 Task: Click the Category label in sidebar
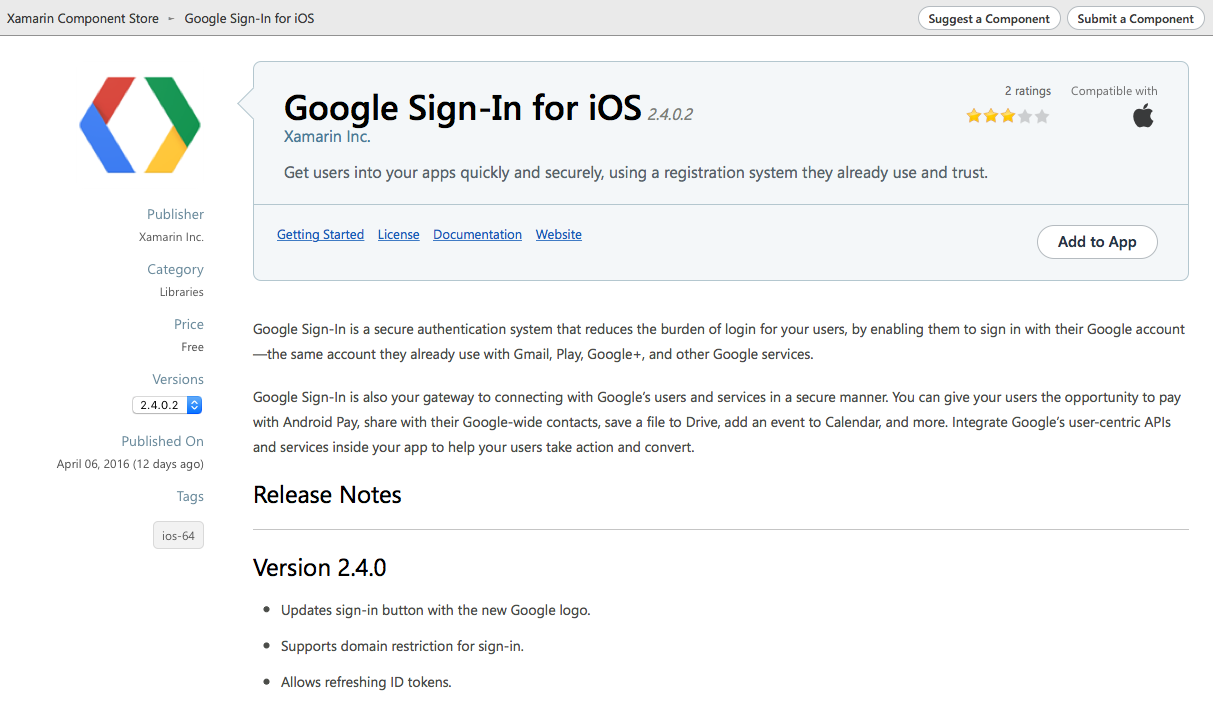click(x=175, y=269)
